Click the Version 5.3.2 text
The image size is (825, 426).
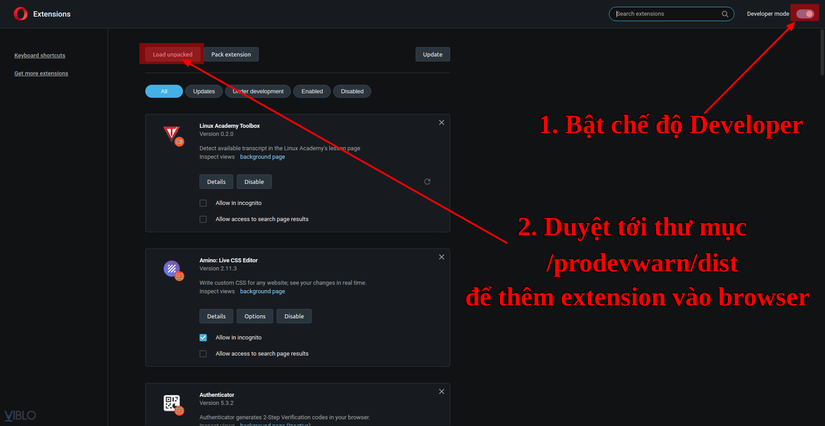(x=216, y=403)
